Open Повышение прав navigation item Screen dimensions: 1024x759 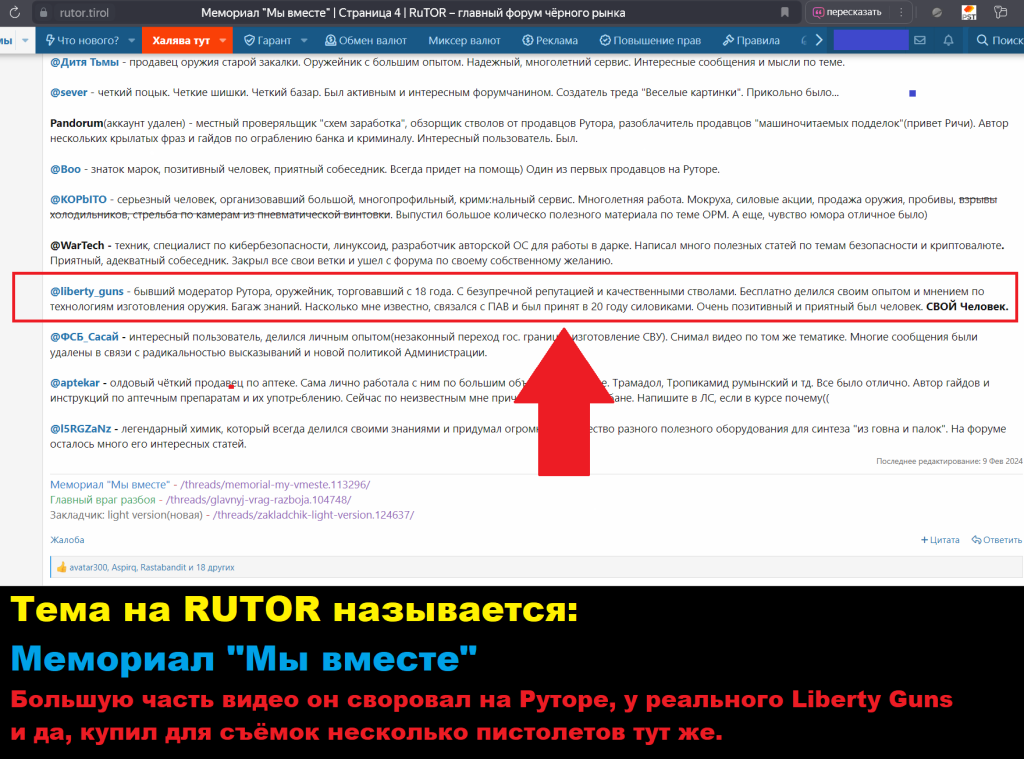point(650,40)
